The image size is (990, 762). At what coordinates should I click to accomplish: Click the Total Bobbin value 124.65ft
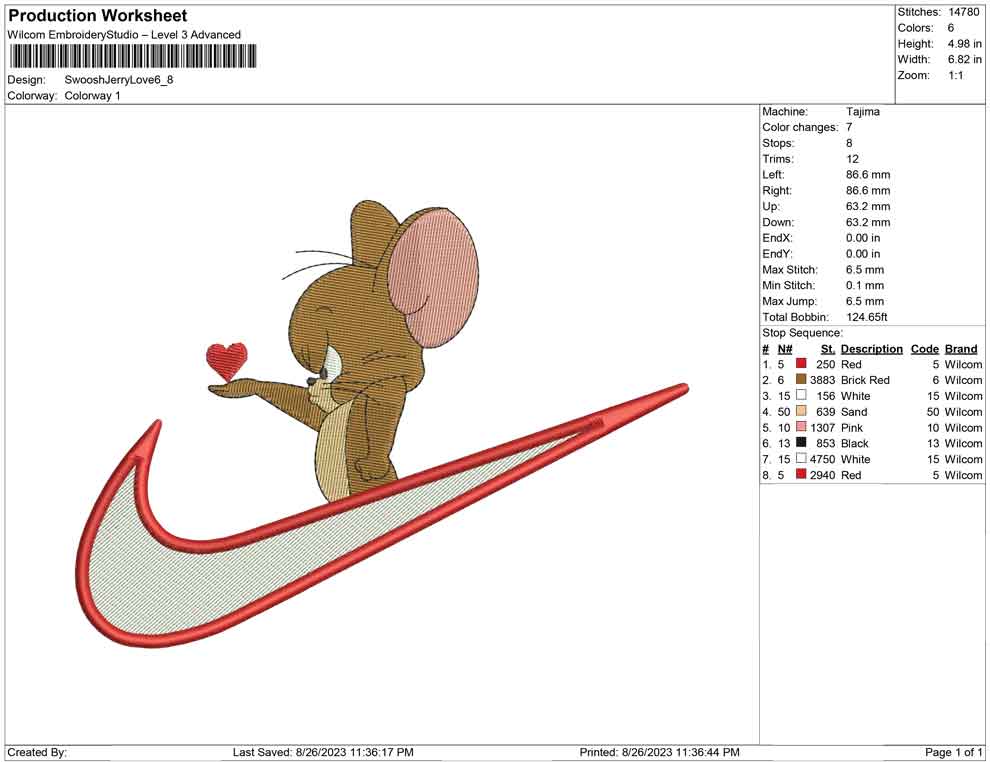(866, 317)
